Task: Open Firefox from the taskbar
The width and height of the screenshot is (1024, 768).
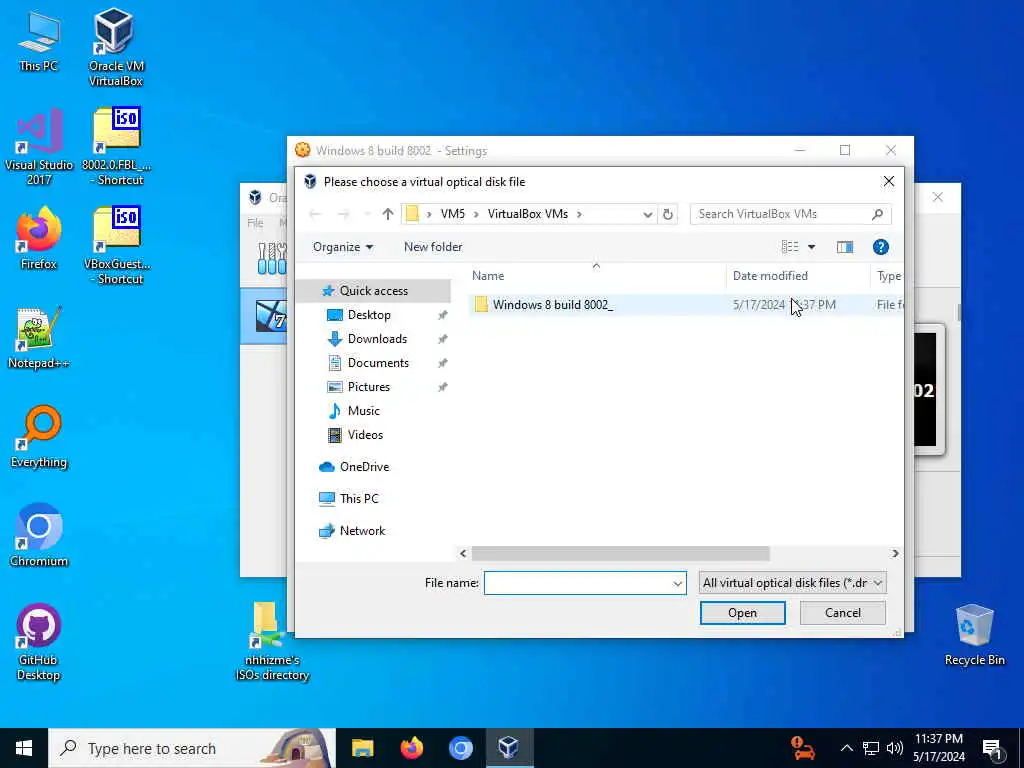Action: tap(411, 748)
